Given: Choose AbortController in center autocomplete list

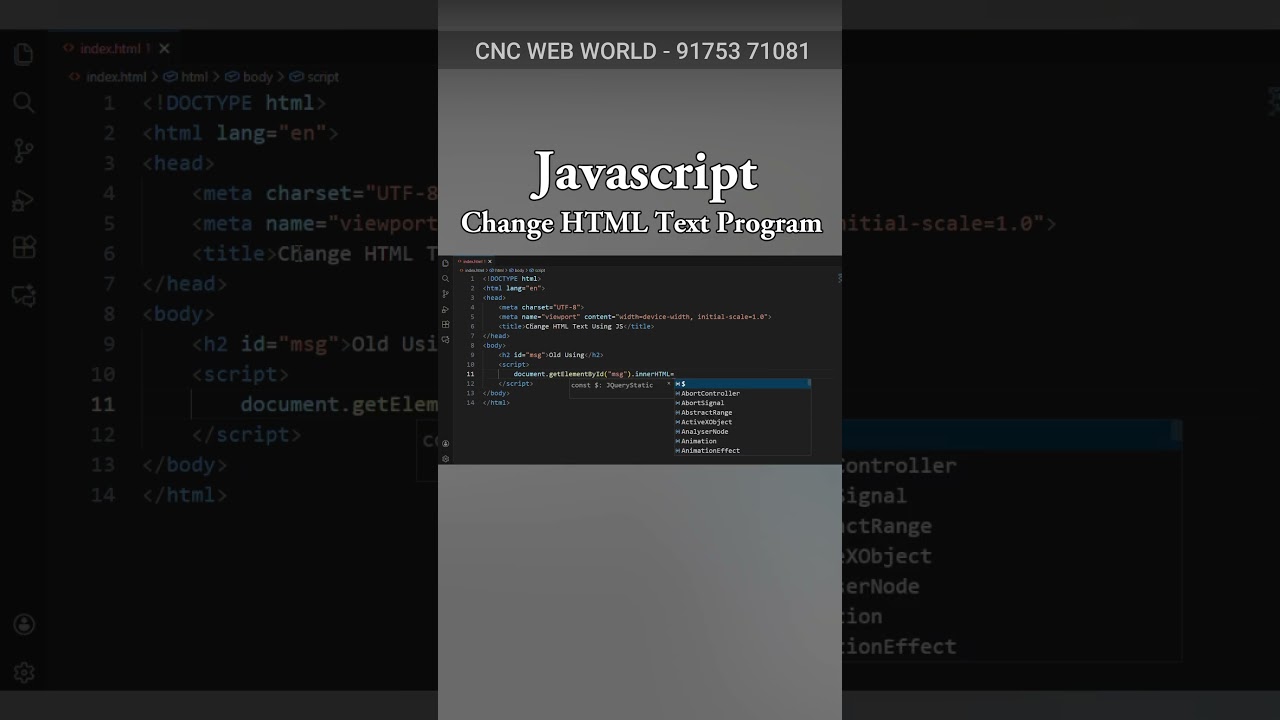Looking at the screenshot, I should [x=742, y=393].
